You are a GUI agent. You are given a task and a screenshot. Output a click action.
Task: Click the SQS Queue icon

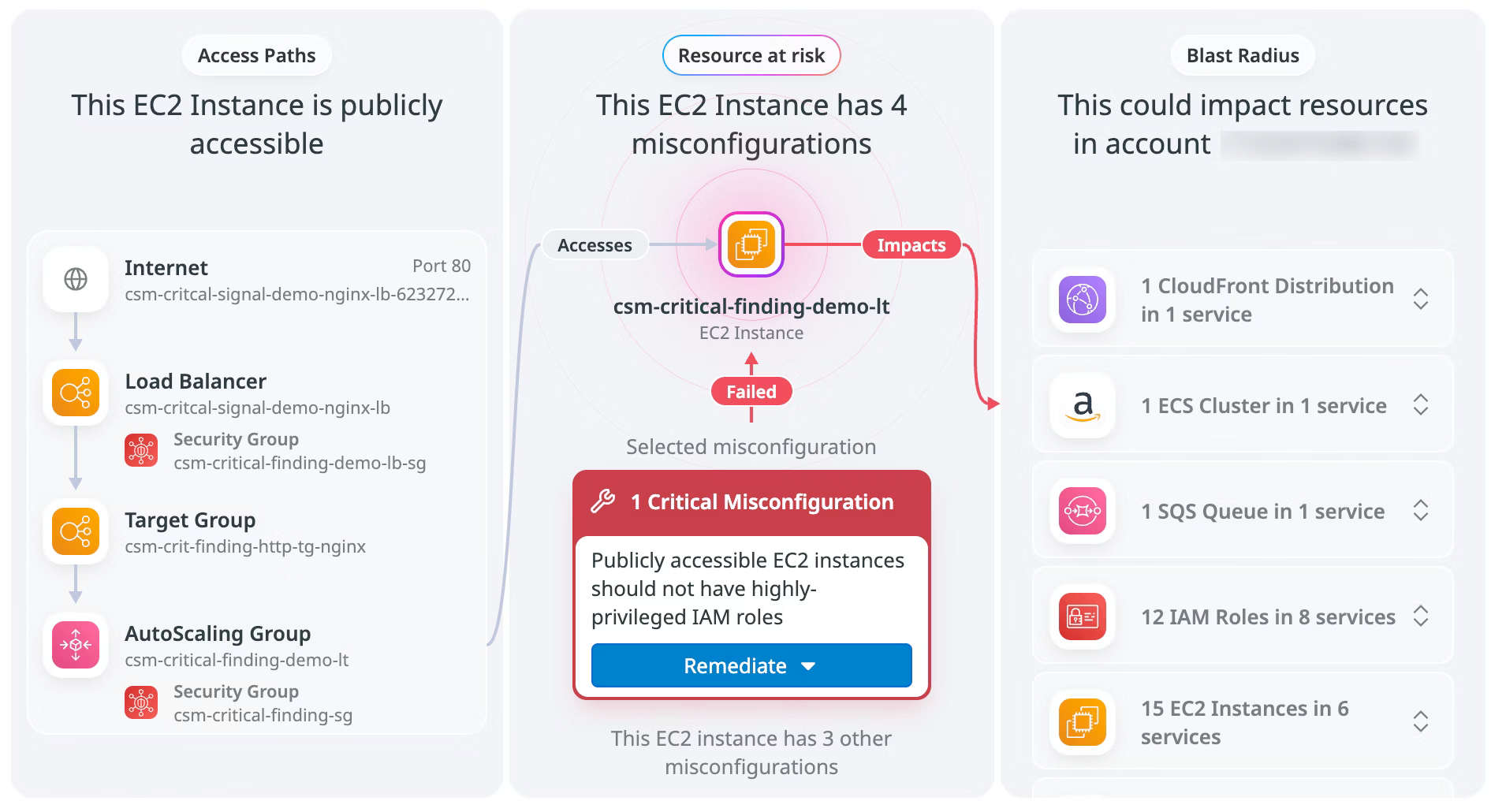pyautogui.click(x=1081, y=511)
